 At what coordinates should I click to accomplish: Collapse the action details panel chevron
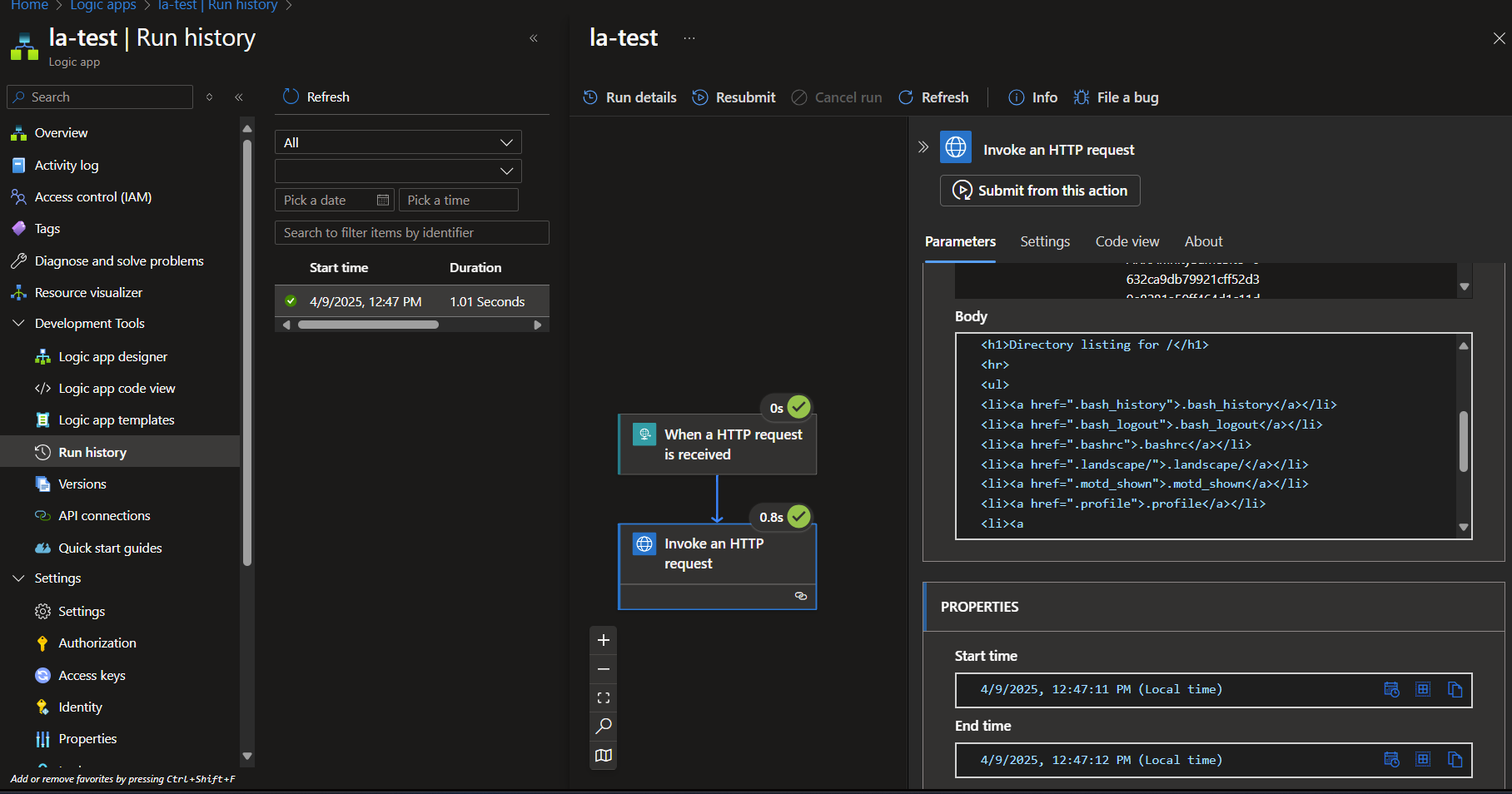tap(923, 147)
